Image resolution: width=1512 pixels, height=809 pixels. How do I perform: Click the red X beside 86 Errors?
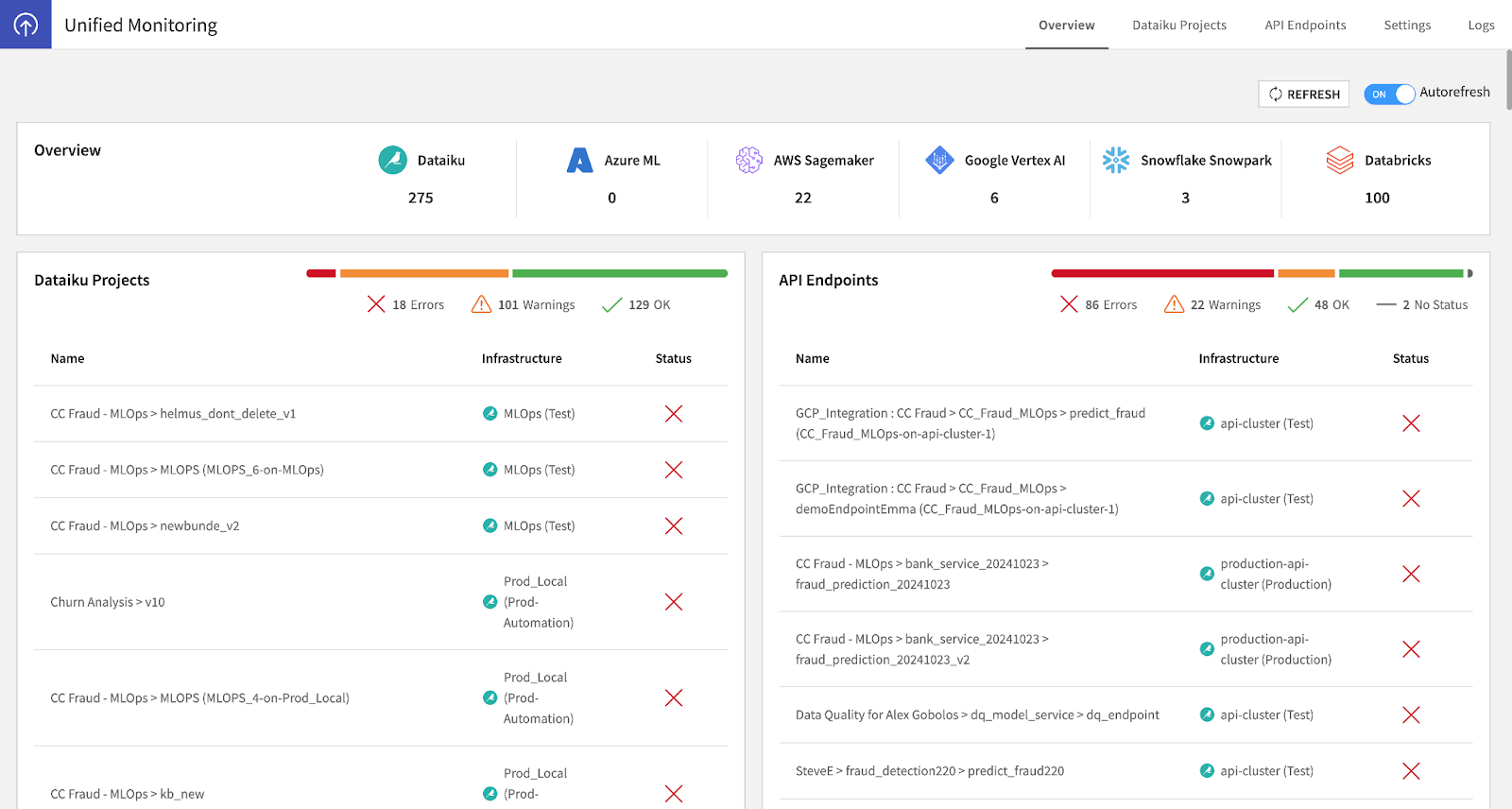coord(1069,304)
